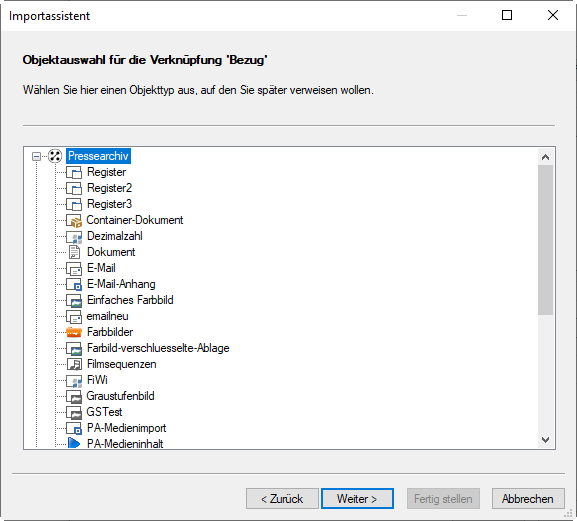This screenshot has width=577, height=521.
Task: Click the Einfaches Farbbild image icon
Action: pyautogui.click(x=74, y=301)
